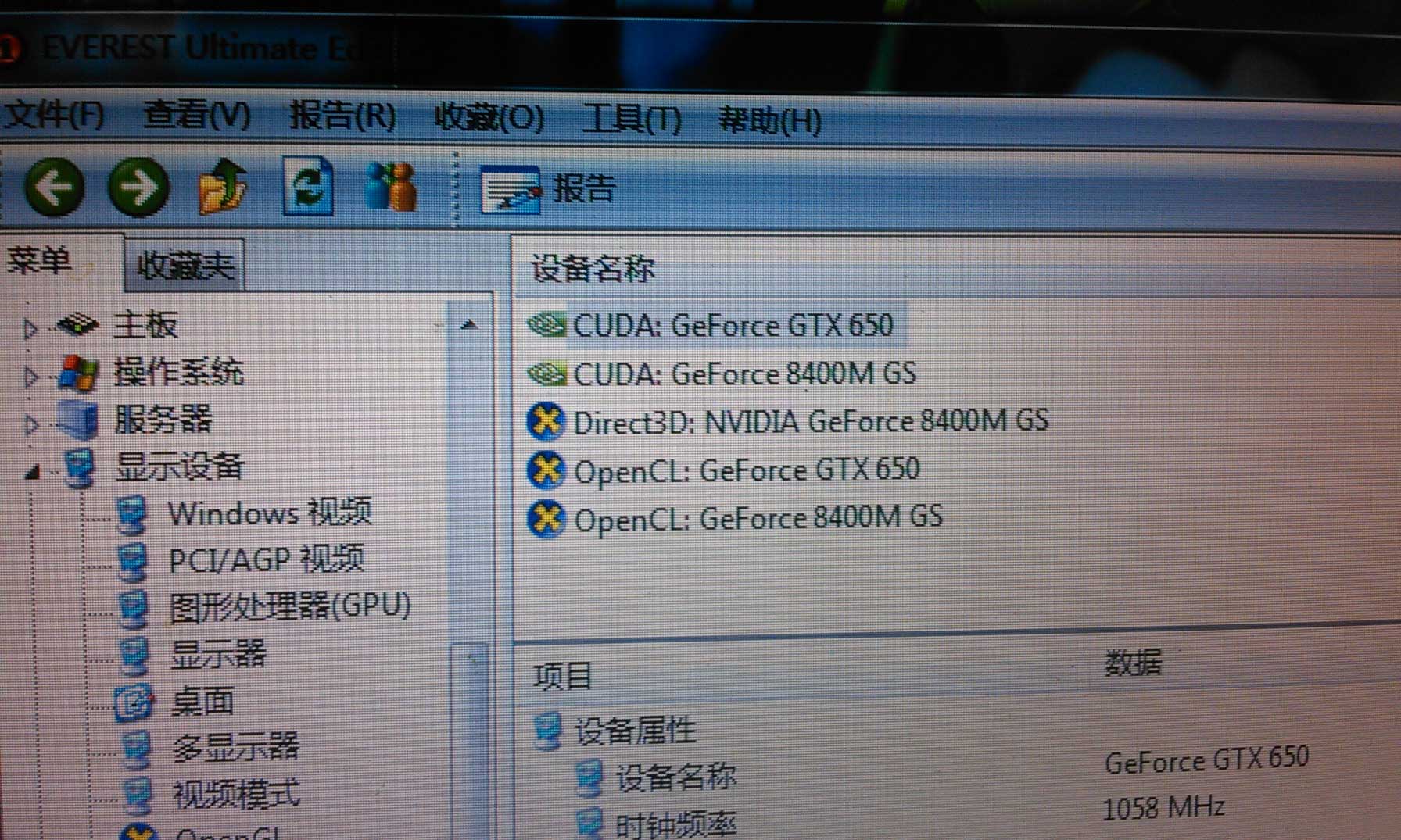Click the server icon beside 服务器
The height and width of the screenshot is (840, 1401).
coord(78,420)
